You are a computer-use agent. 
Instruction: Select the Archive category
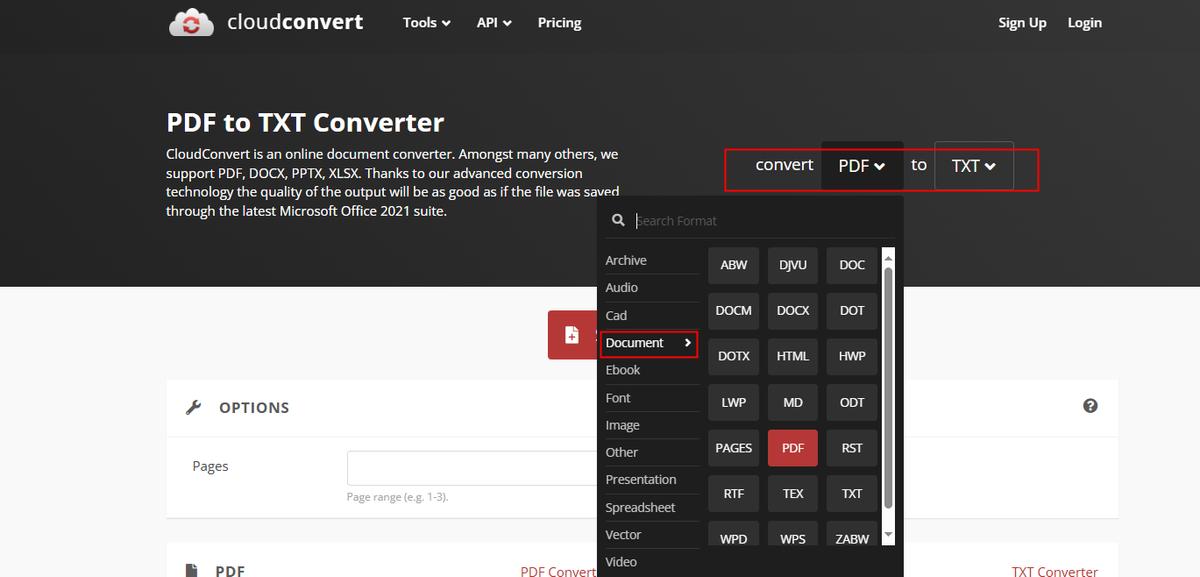626,260
